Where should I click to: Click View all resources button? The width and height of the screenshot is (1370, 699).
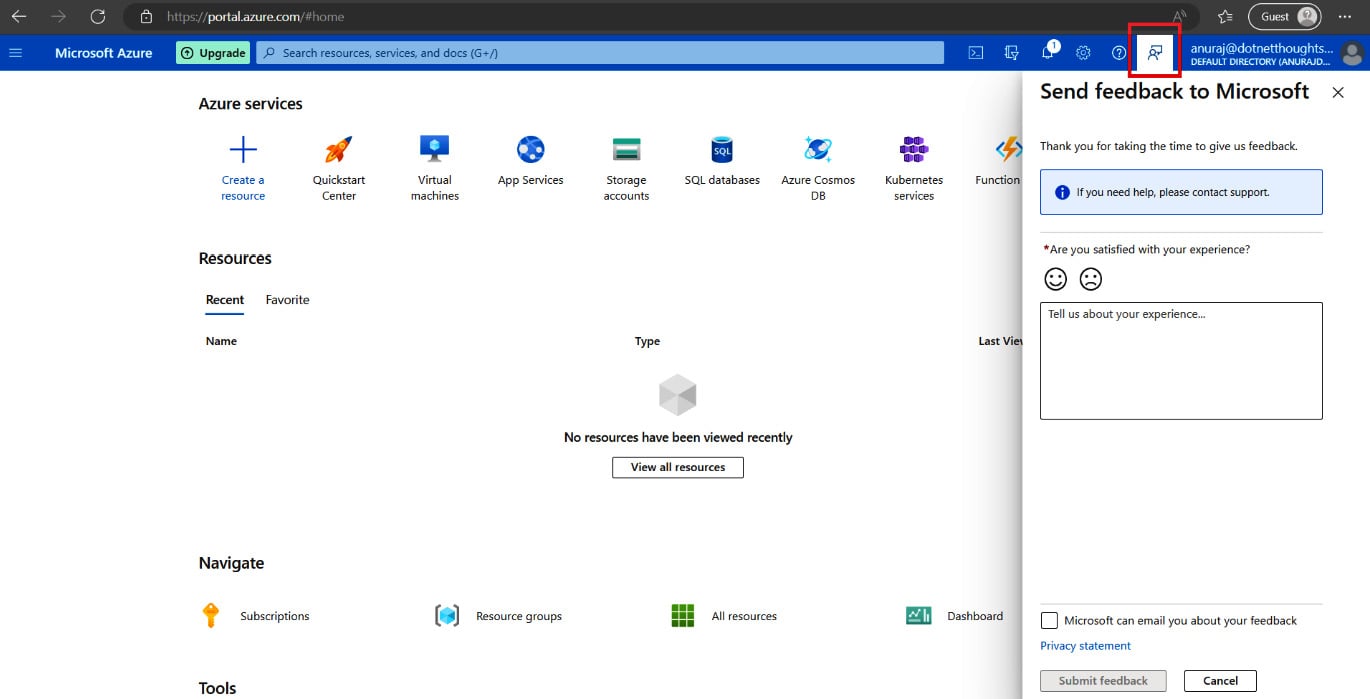[x=678, y=467]
